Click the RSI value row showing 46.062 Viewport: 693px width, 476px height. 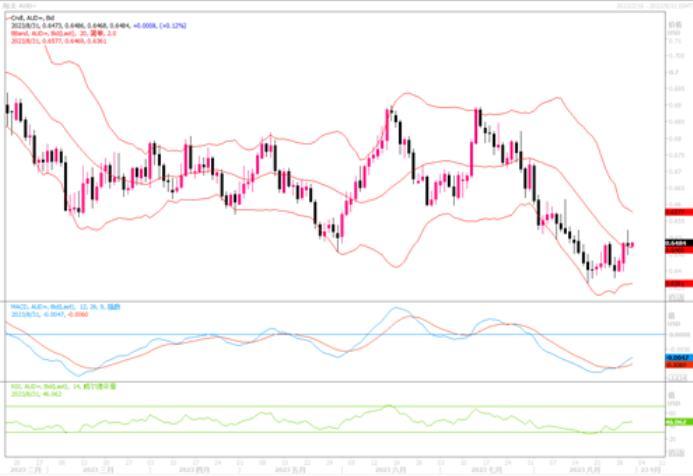coord(36,394)
